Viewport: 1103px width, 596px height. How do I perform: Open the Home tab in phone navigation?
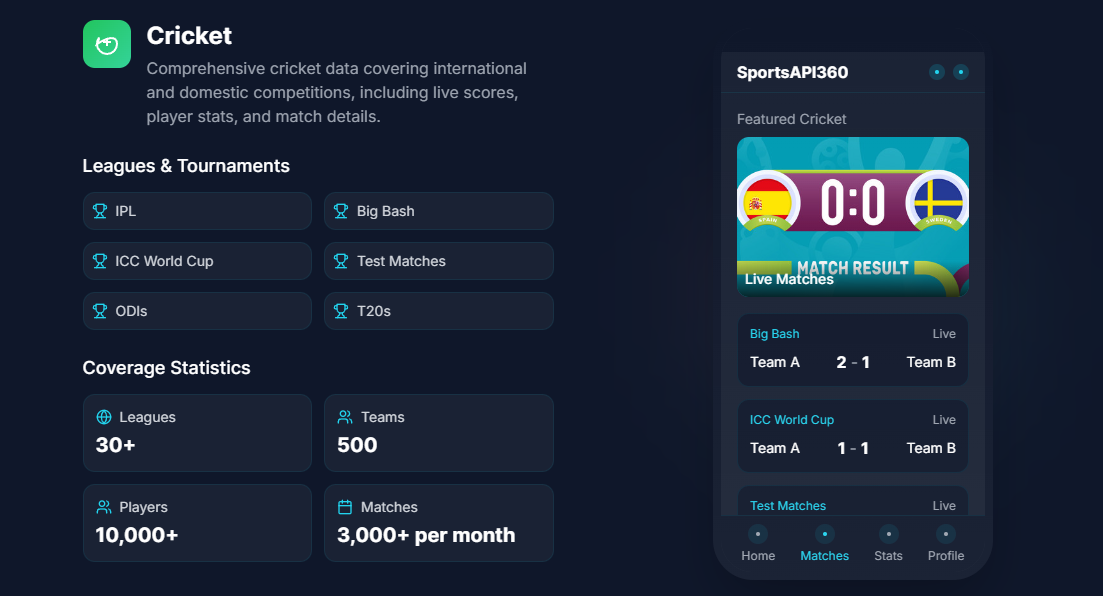coord(758,544)
